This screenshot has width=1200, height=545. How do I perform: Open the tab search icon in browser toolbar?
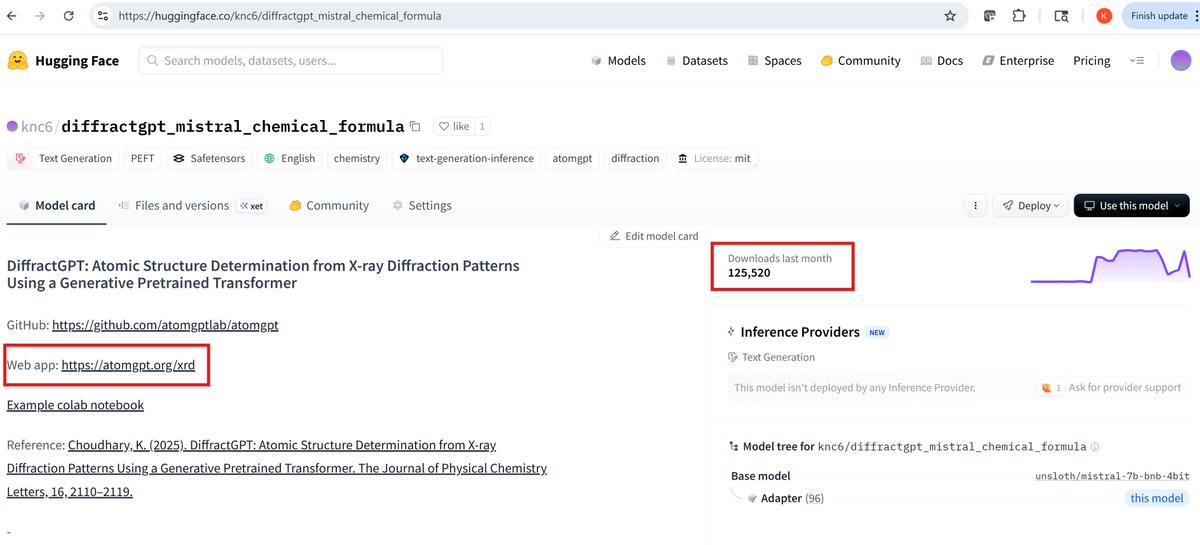coord(1062,16)
